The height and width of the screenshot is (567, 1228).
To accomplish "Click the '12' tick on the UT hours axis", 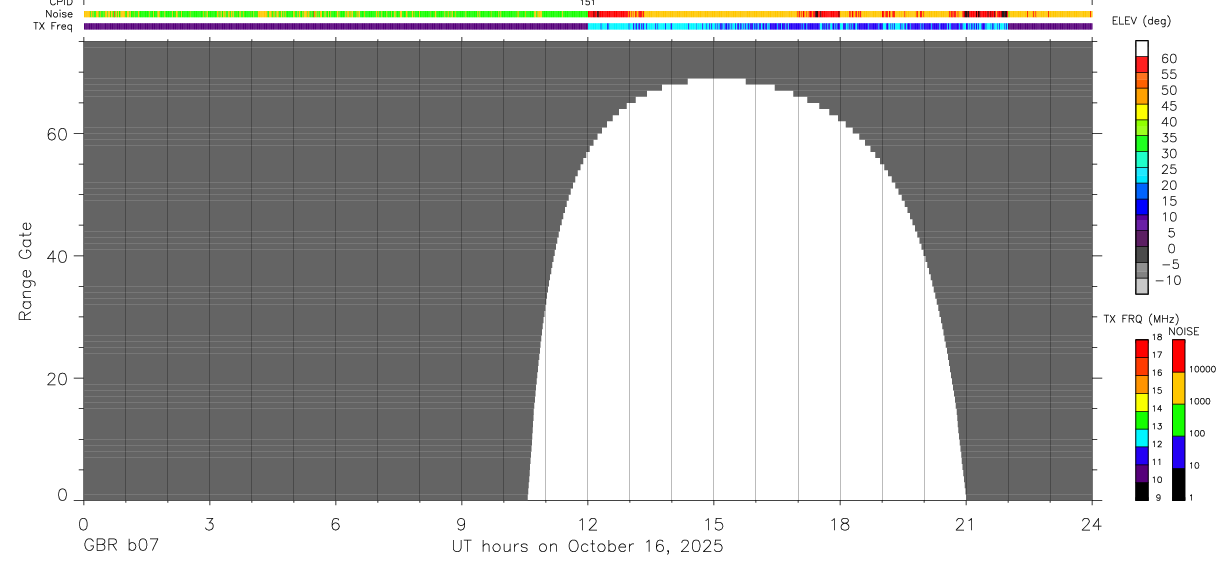I will point(588,523).
